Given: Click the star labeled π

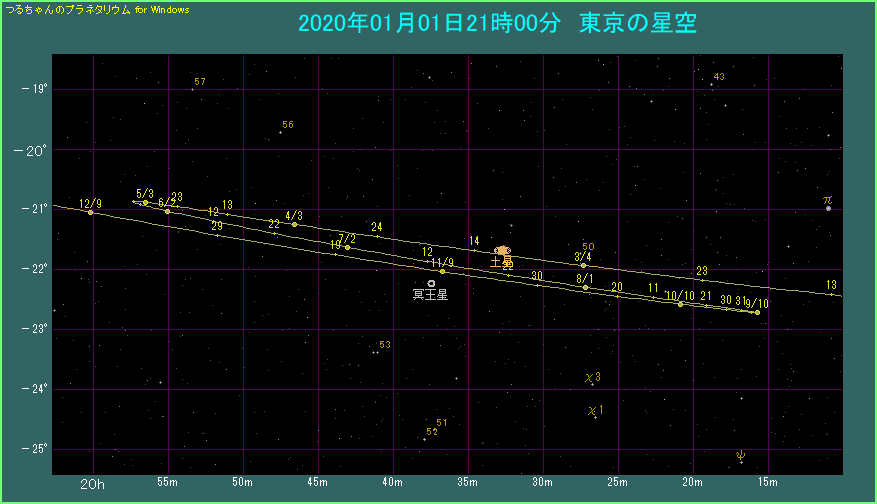Looking at the screenshot, I should pyautogui.click(x=828, y=208).
